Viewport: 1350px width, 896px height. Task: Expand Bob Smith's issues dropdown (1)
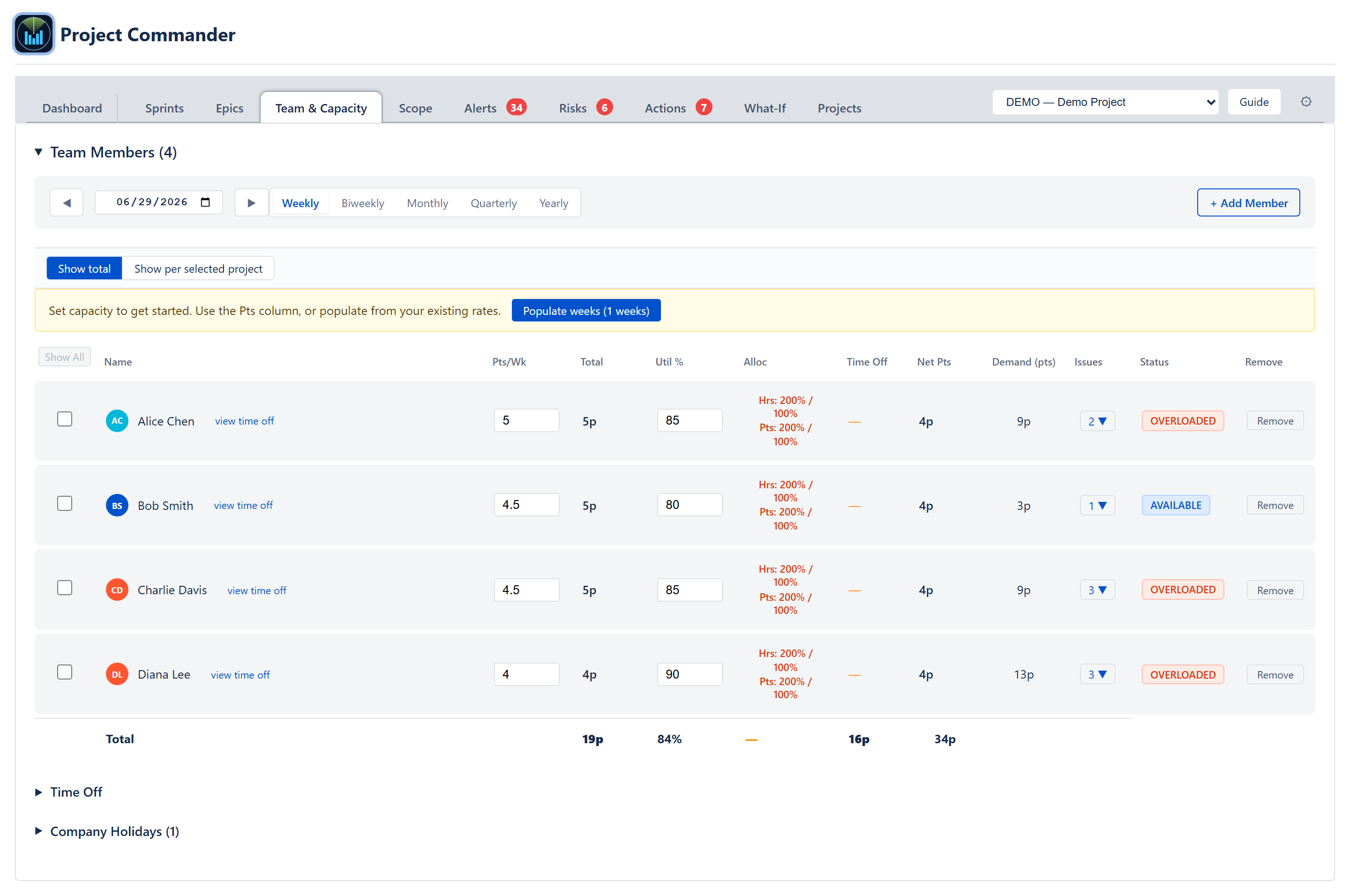coord(1097,505)
